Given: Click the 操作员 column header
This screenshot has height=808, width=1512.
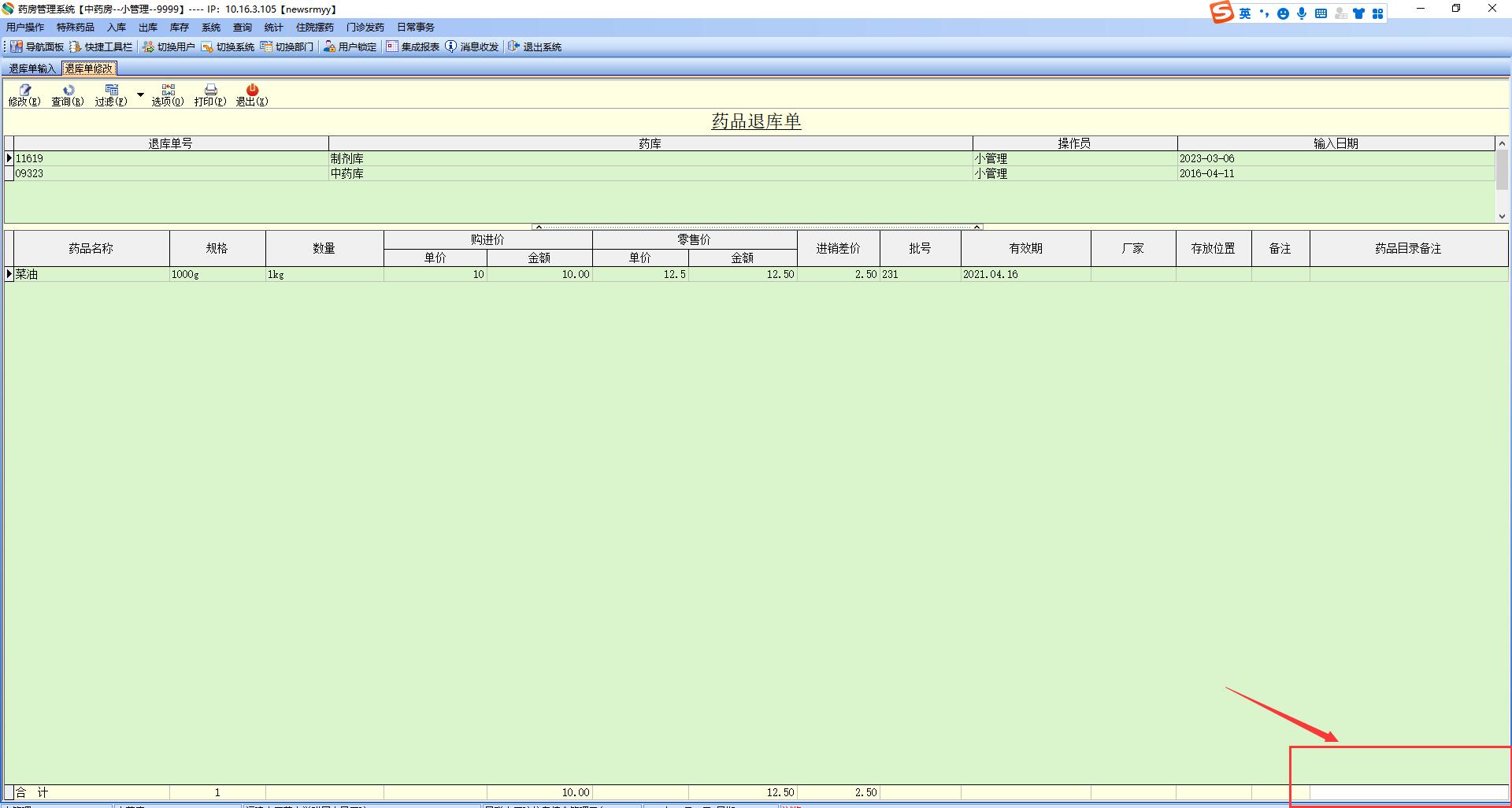Looking at the screenshot, I should [1075, 143].
